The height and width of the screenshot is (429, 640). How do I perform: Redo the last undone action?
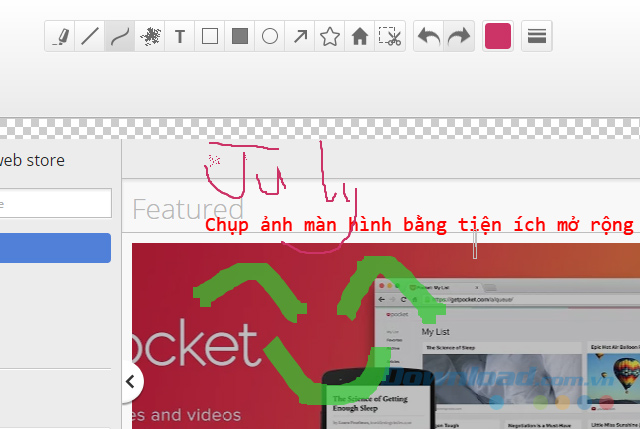pos(459,36)
